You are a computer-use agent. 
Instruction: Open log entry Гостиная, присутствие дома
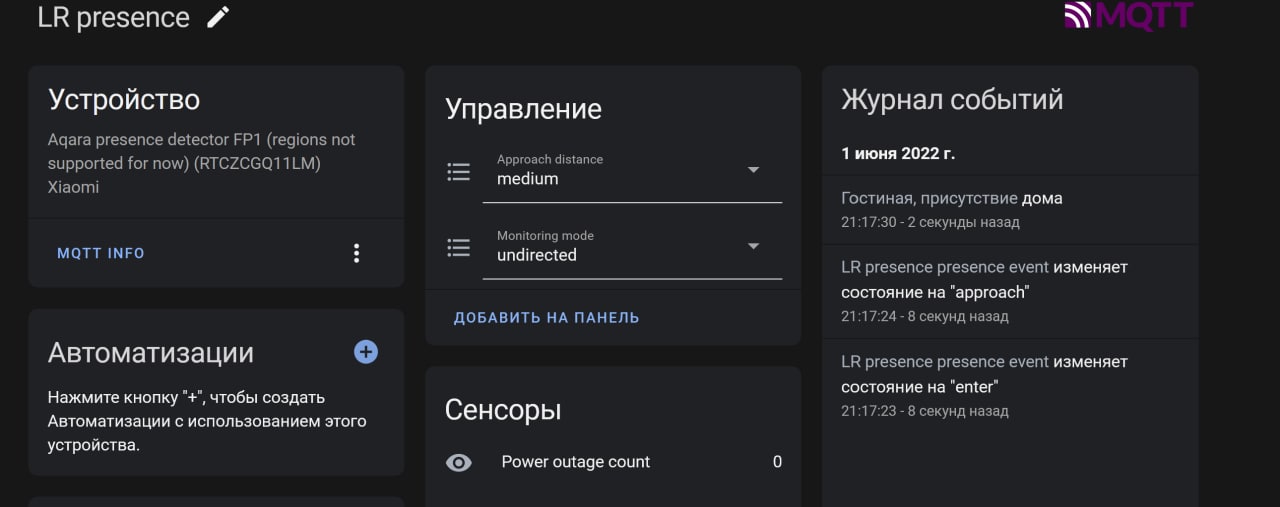(x=1010, y=210)
